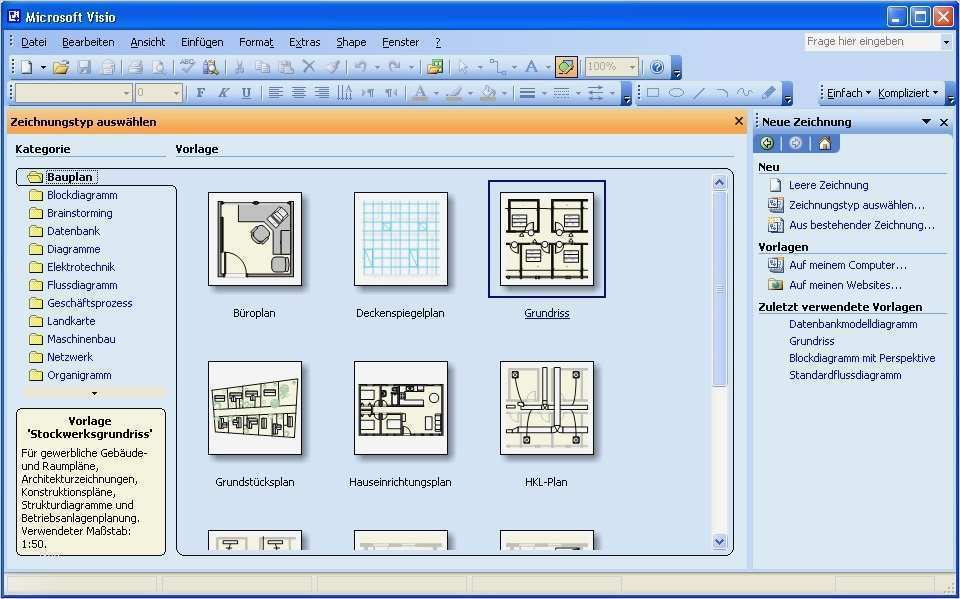
Task: Click the green Back arrow in task pane
Action: coord(767,143)
